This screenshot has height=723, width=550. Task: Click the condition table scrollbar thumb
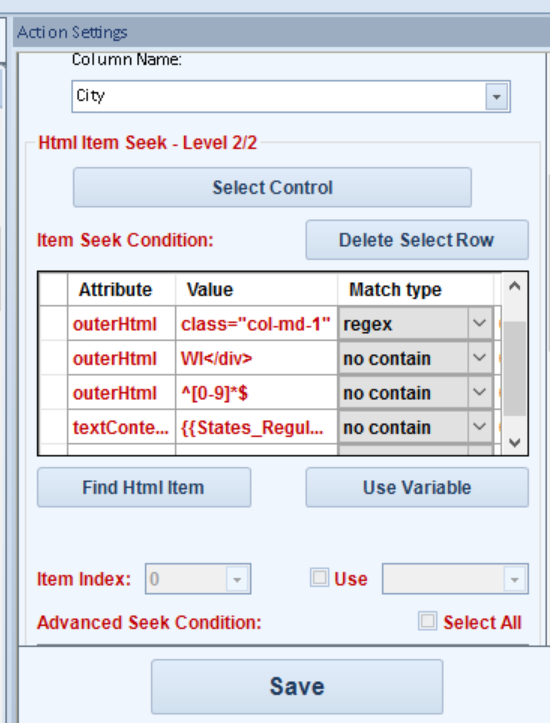point(515,368)
